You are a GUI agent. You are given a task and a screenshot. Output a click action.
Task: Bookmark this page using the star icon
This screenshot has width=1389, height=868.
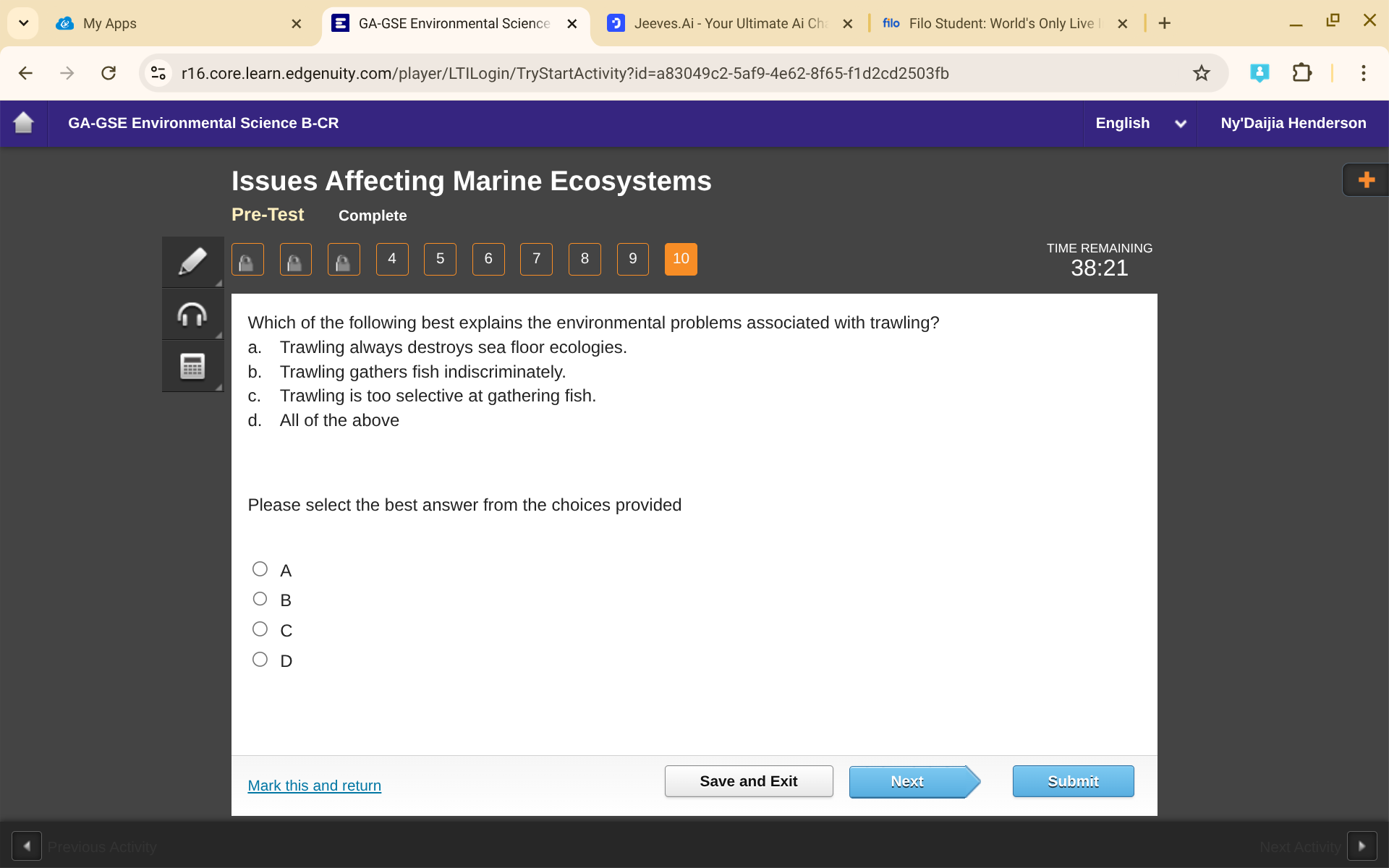1201,72
